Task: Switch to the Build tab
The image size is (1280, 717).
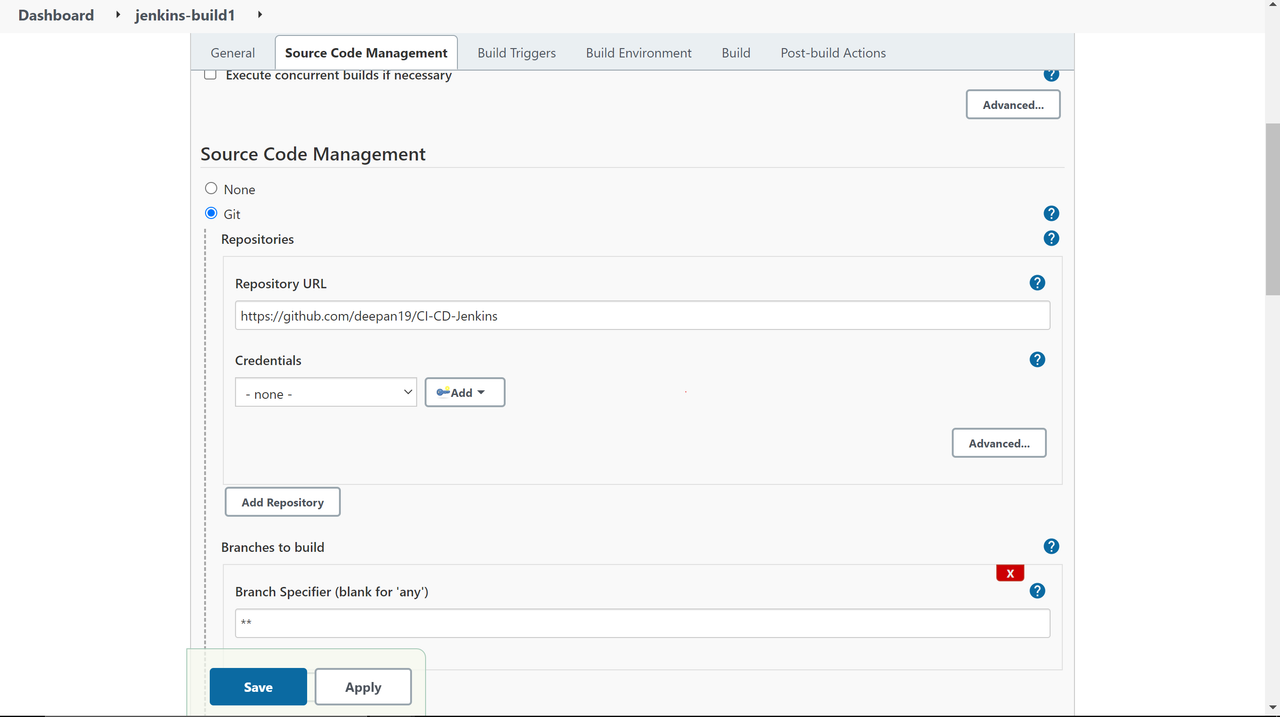Action: point(736,53)
